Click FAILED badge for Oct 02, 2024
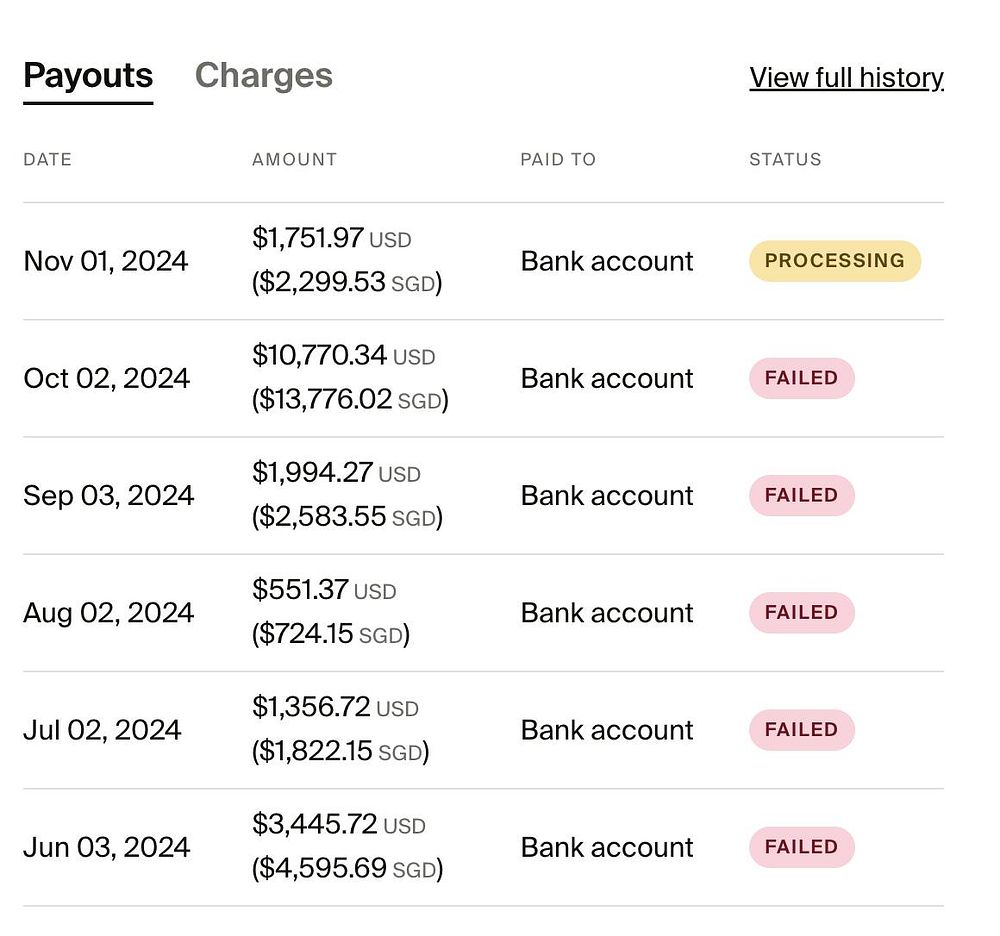 click(801, 378)
